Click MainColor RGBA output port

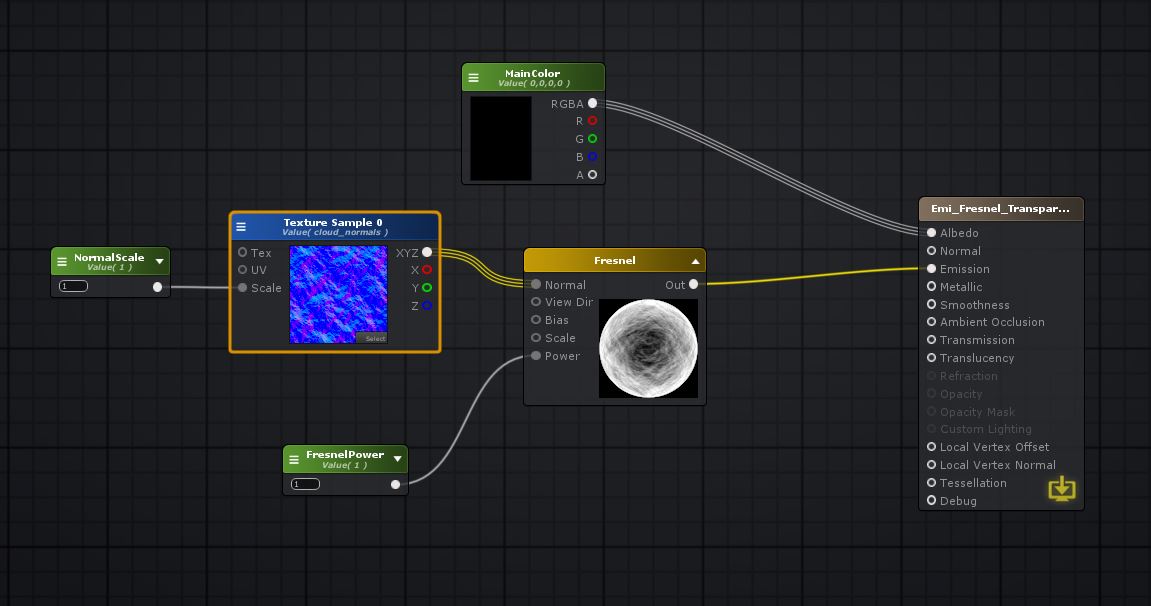tap(592, 103)
